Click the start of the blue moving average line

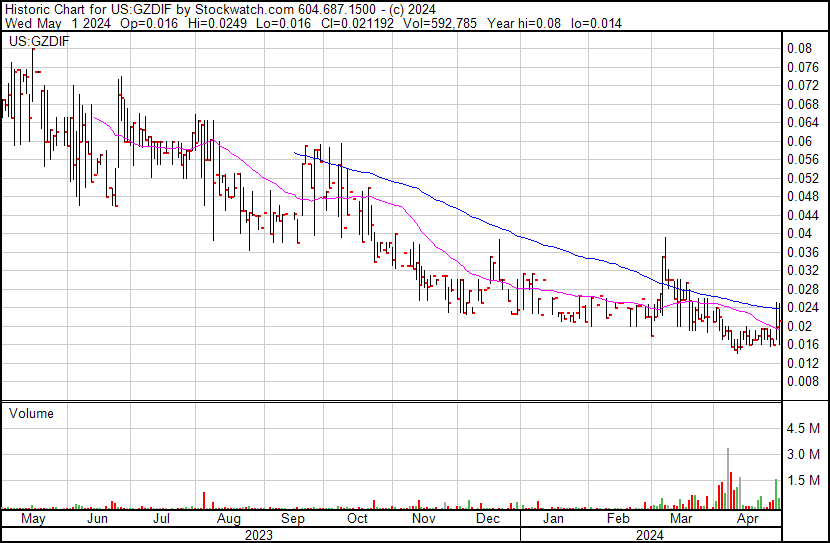295,152
